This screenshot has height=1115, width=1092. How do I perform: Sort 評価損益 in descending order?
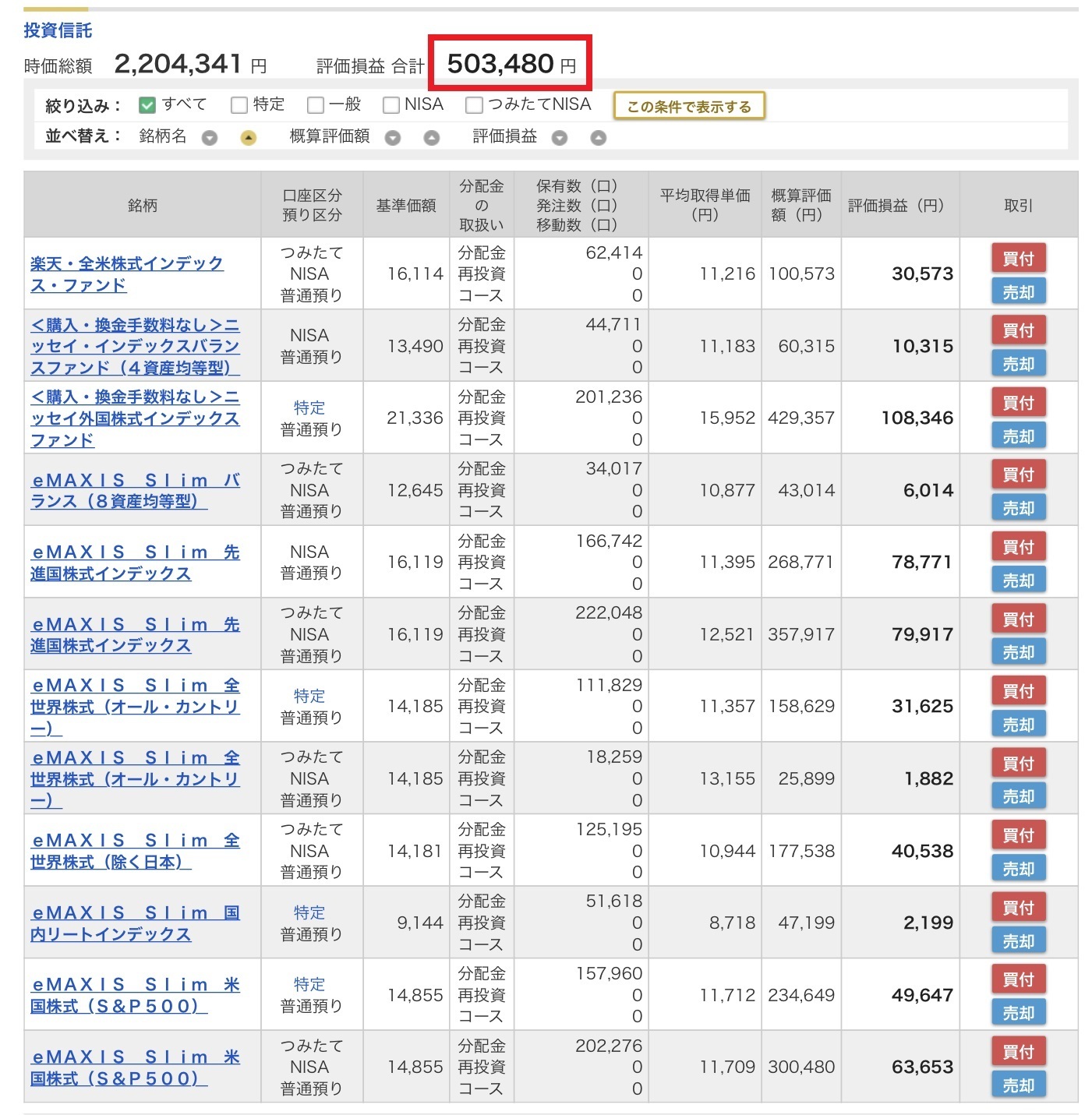click(x=559, y=138)
